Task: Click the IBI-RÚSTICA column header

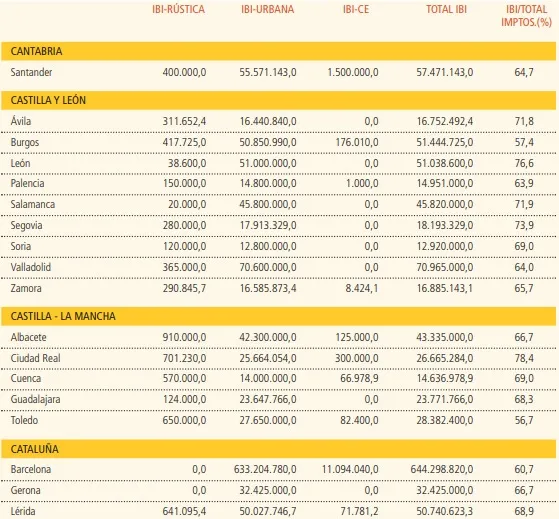Action: click(178, 9)
